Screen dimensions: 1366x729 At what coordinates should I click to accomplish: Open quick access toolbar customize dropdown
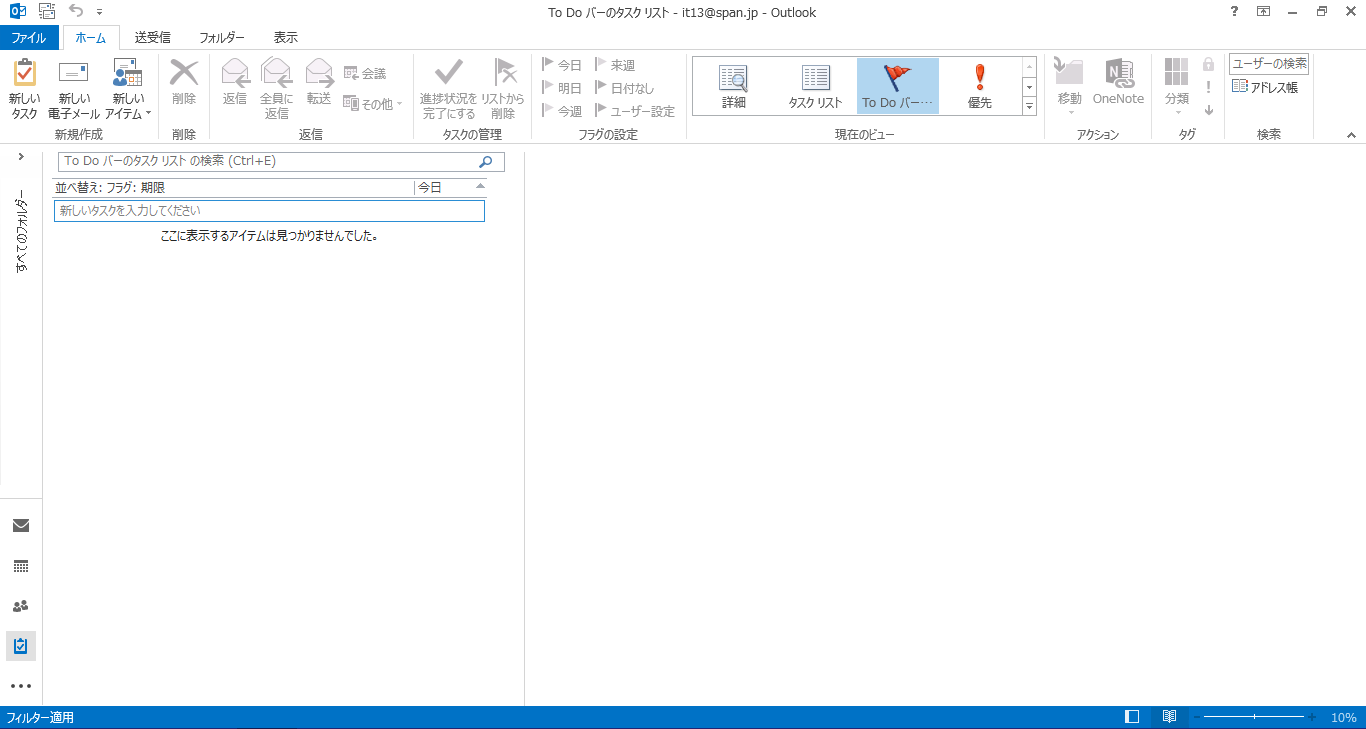[x=100, y=13]
